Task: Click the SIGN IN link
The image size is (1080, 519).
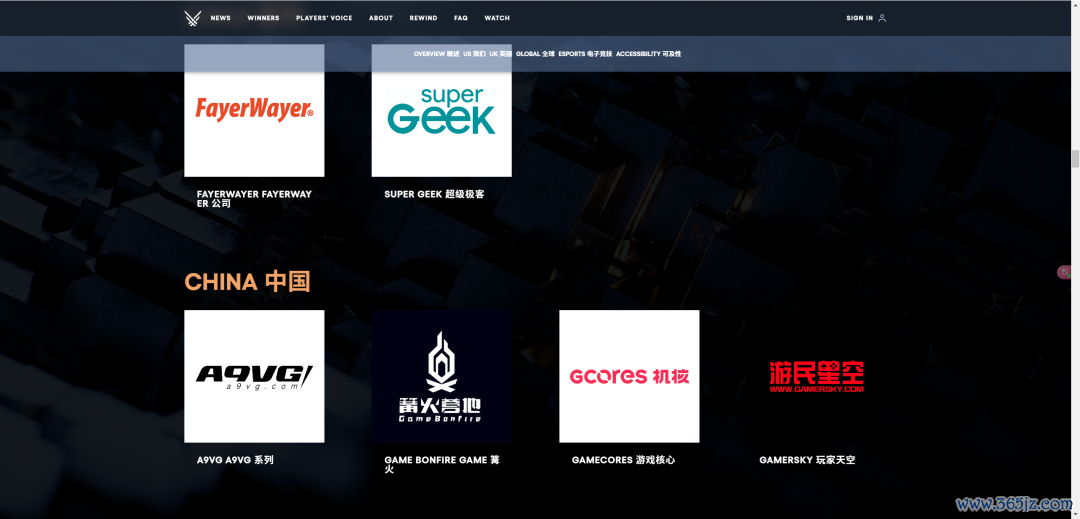Action: 860,18
